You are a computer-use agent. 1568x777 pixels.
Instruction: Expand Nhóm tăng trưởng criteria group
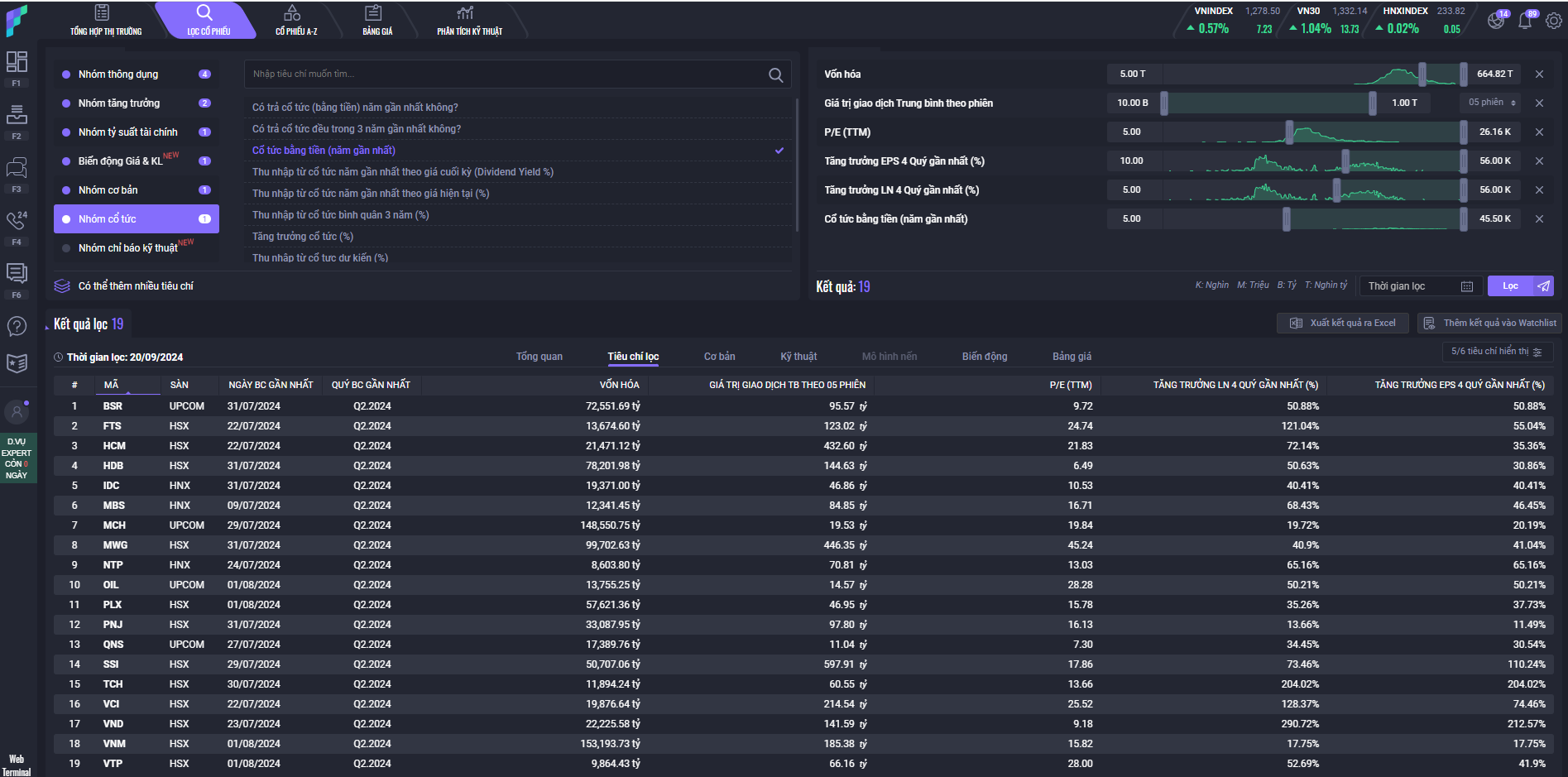coord(137,103)
